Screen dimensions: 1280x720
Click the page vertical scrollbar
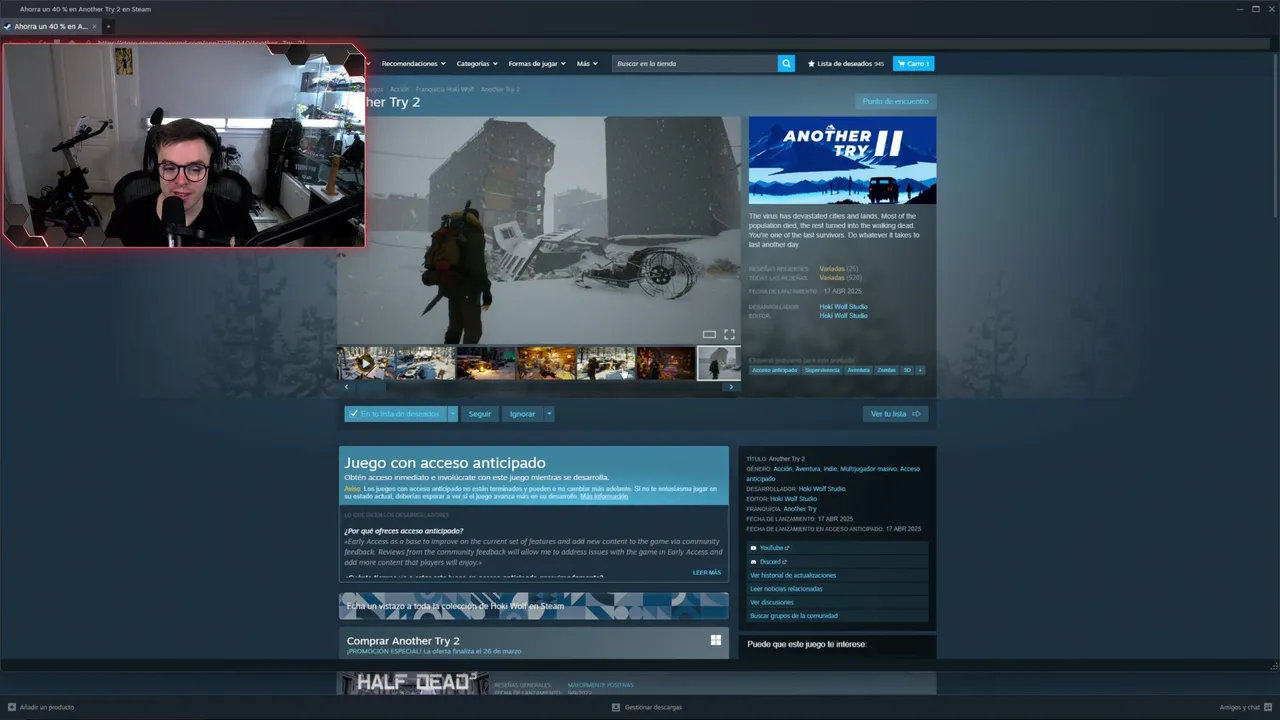(x=1275, y=135)
